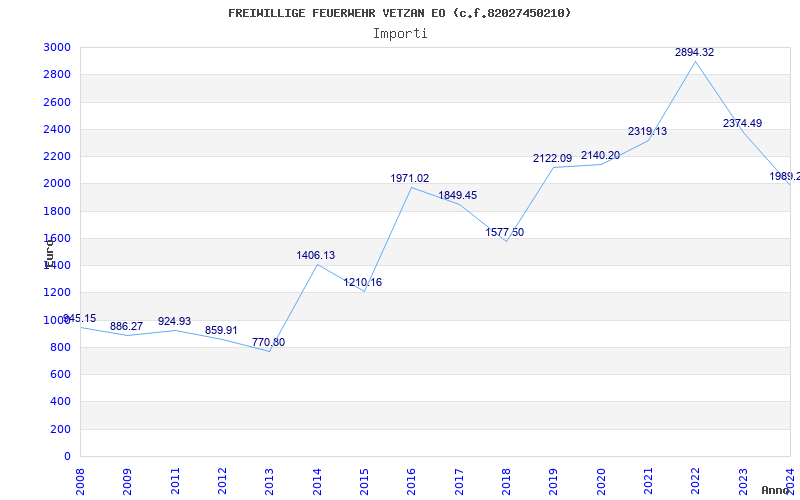Click y-axis value 400
The width and height of the screenshot is (800, 500).
click(x=61, y=402)
